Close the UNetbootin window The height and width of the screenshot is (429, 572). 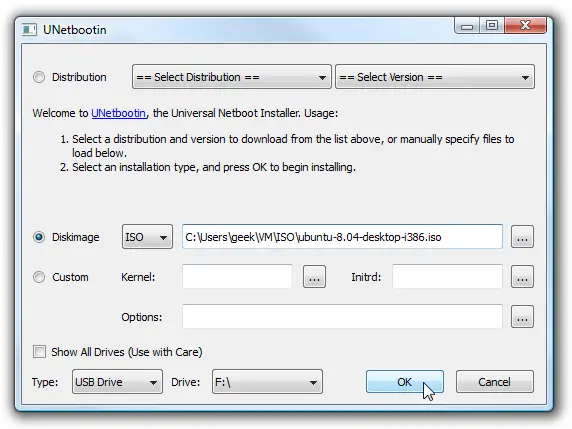(526, 26)
